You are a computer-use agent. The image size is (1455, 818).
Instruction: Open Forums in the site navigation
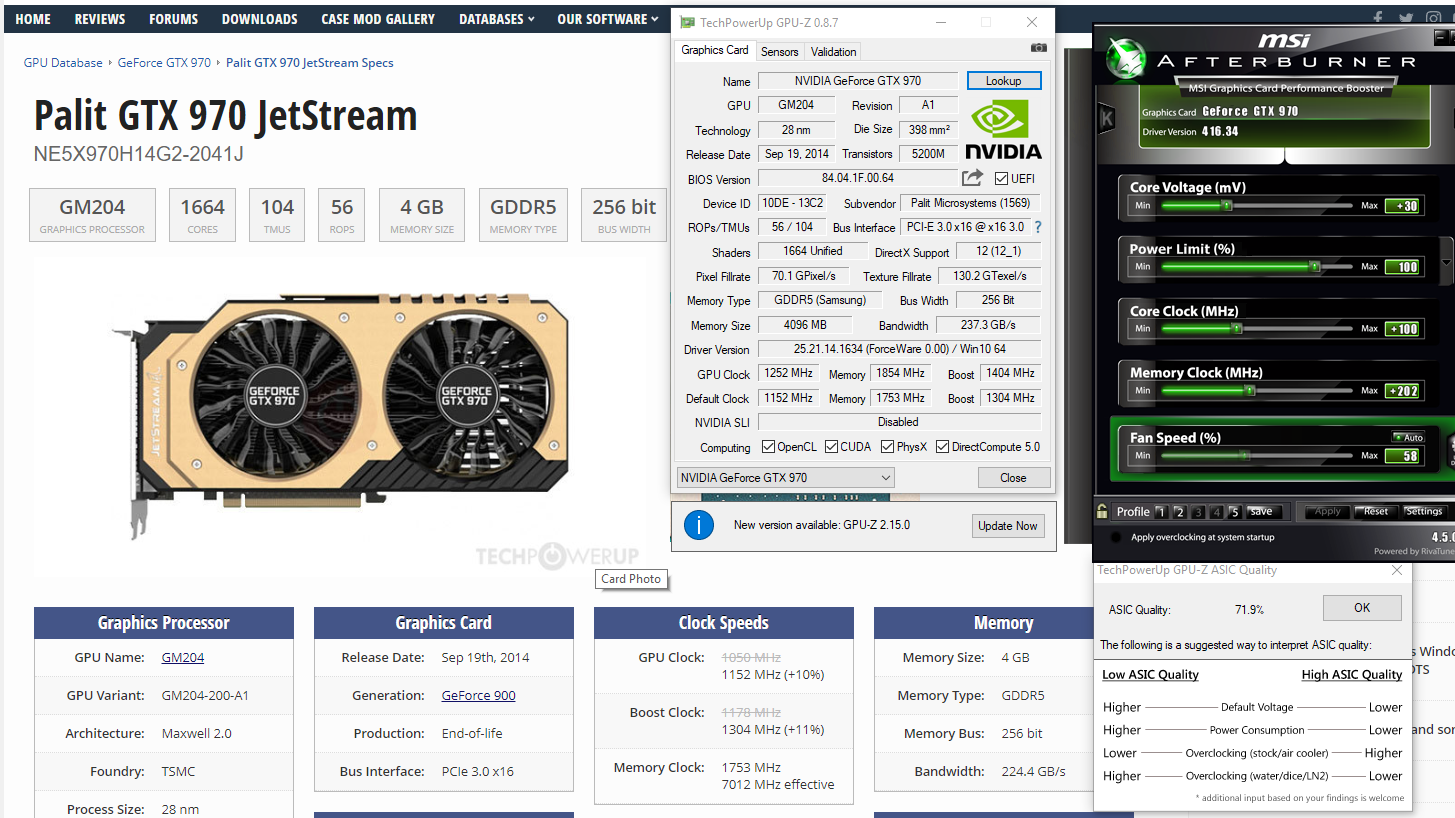point(174,19)
